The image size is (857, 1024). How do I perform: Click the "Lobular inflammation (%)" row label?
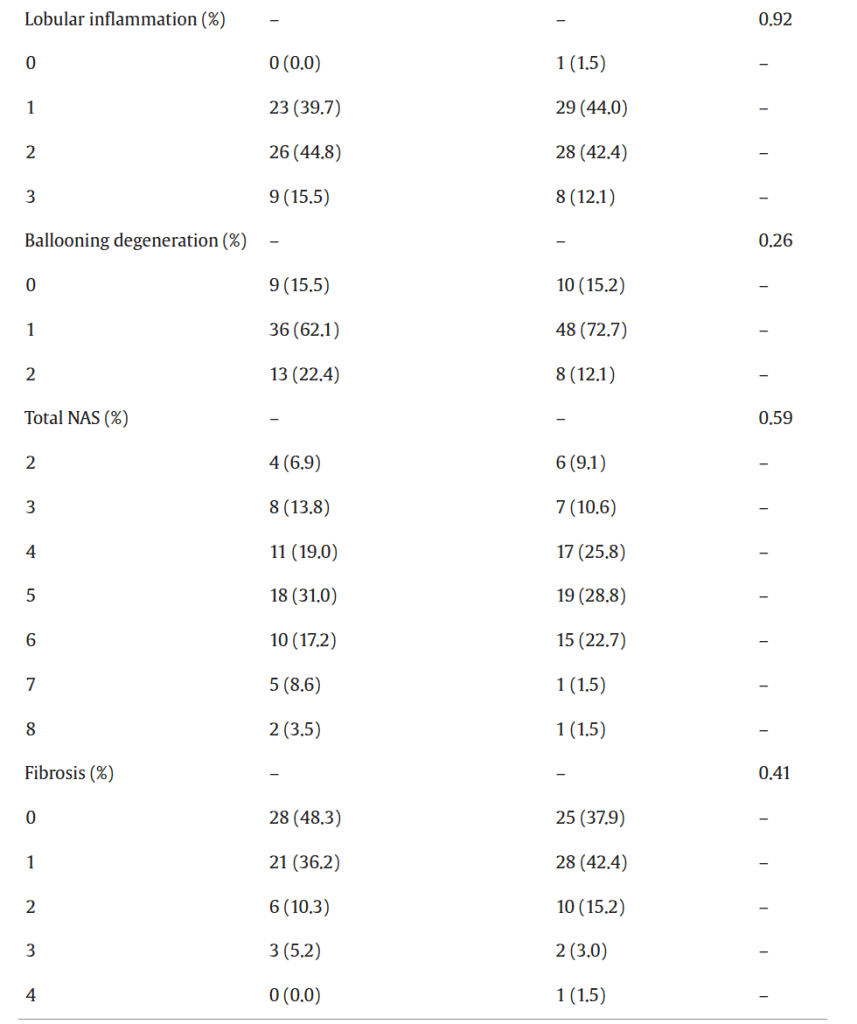coord(125,20)
